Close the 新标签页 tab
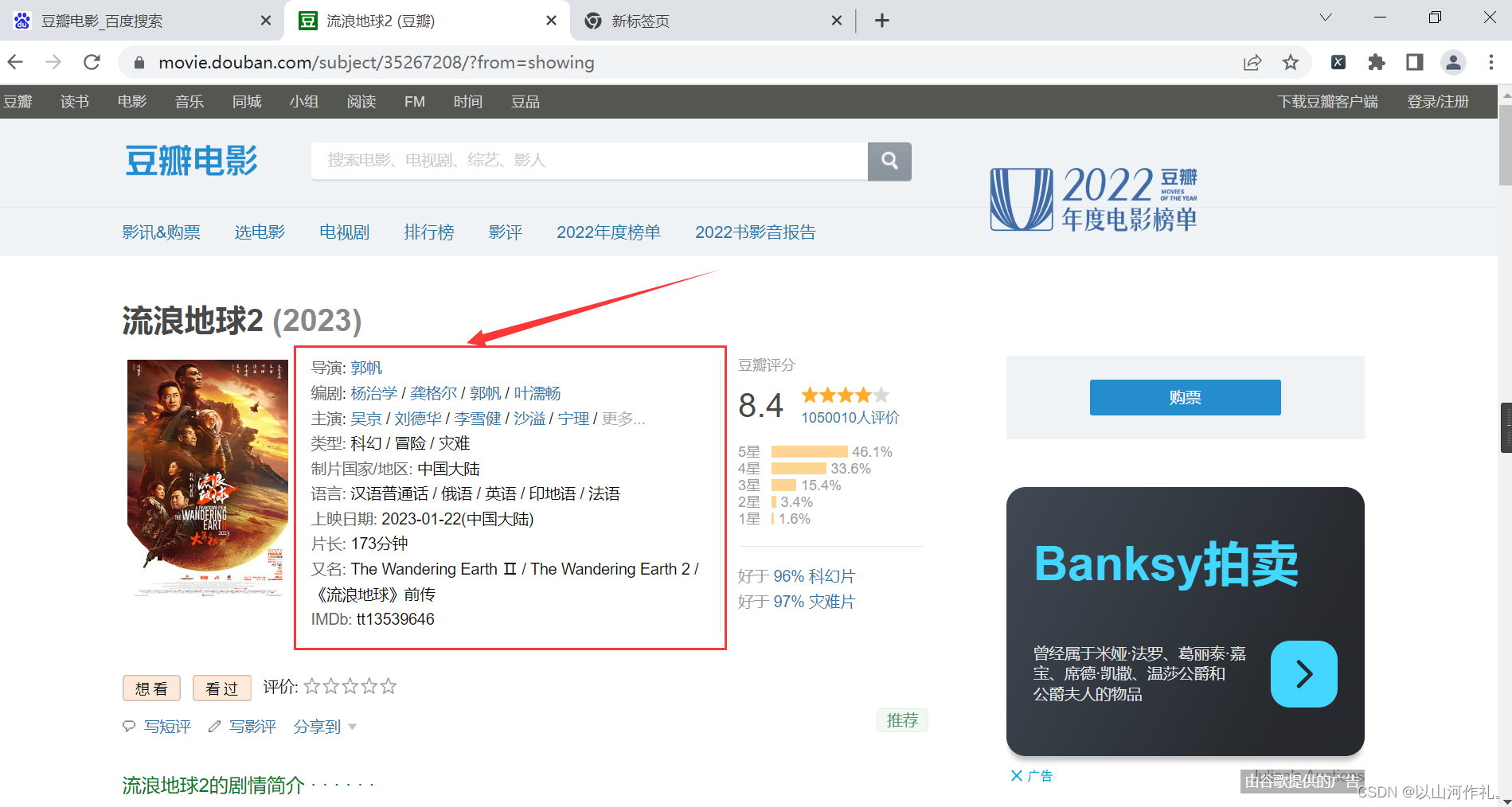The image size is (1512, 807). pos(837,21)
